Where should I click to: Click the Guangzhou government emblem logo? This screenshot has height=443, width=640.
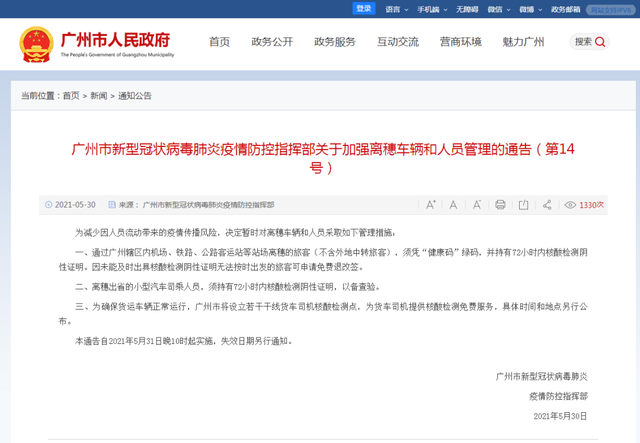(36, 45)
